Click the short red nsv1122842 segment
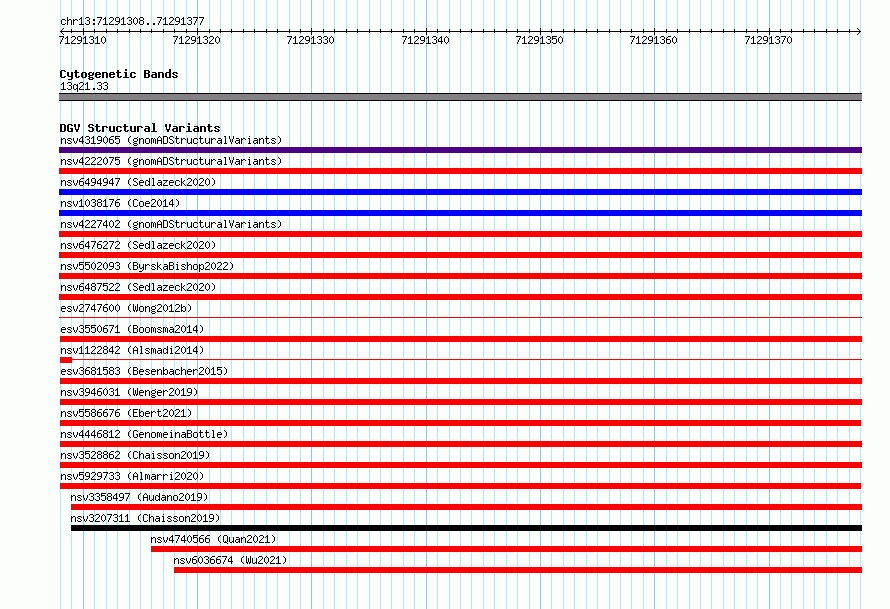This screenshot has width=890, height=609. (x=66, y=360)
